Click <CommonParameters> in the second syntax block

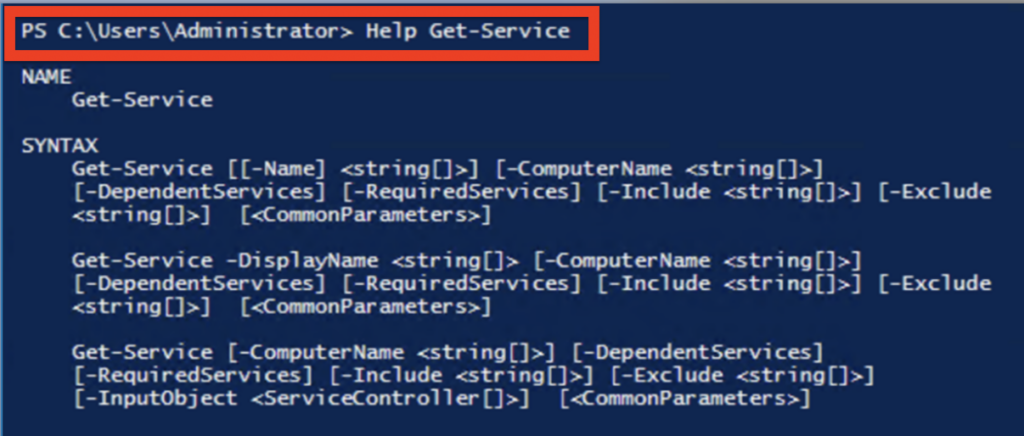coord(366,307)
